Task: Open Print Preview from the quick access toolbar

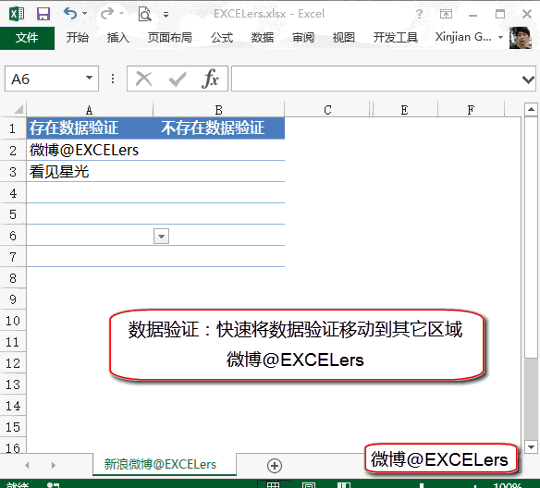Action: coord(145,14)
